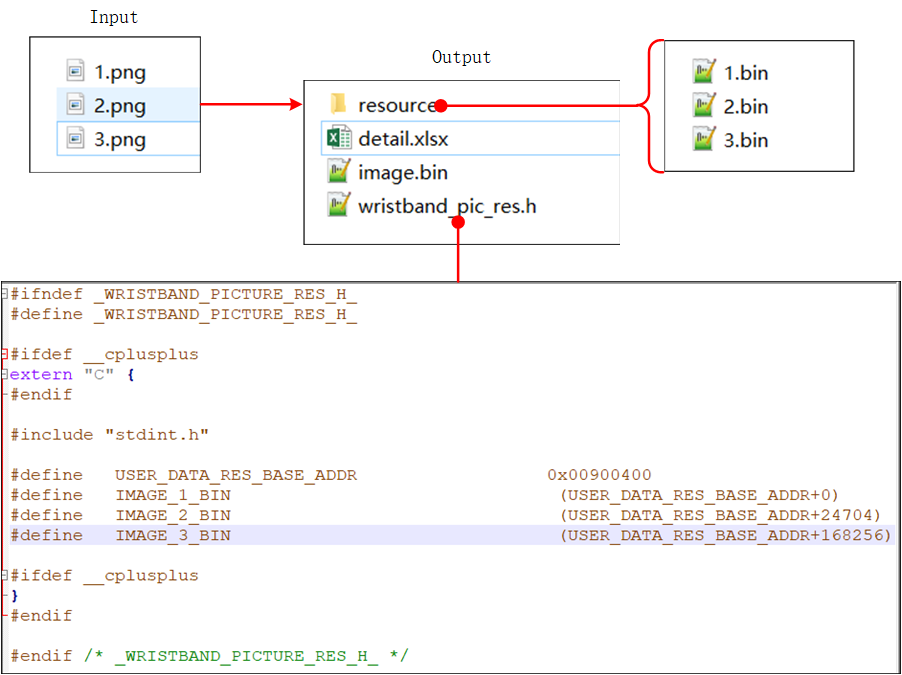Image resolution: width=902 pixels, height=675 pixels.
Task: Select the image.bin file icon
Action: pos(339,172)
